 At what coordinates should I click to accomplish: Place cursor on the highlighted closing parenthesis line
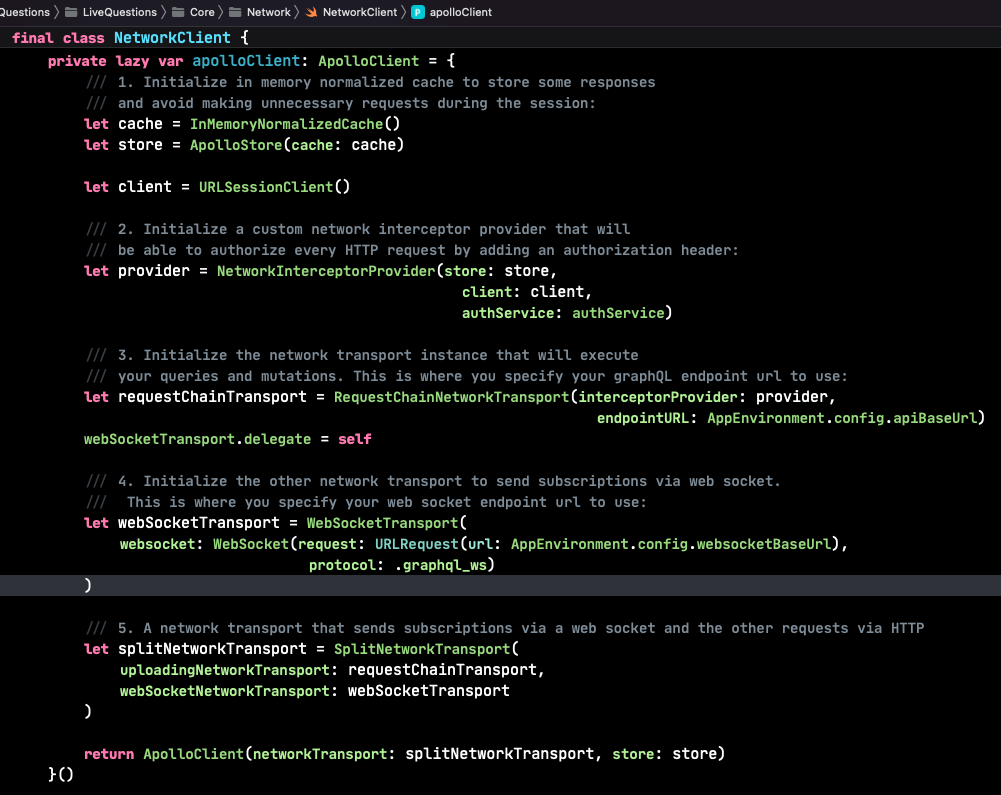500,586
